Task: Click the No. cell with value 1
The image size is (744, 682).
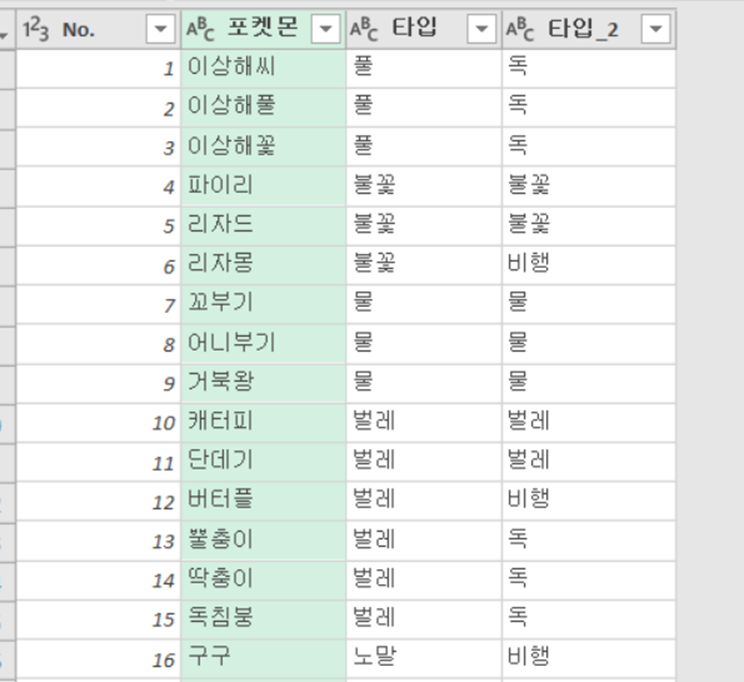Action: [x=98, y=68]
